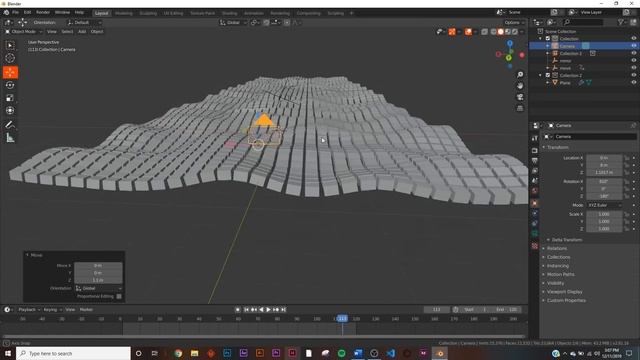Open the Render properties tab
Image resolution: width=640 pixels, height=360 pixels.
point(535,151)
